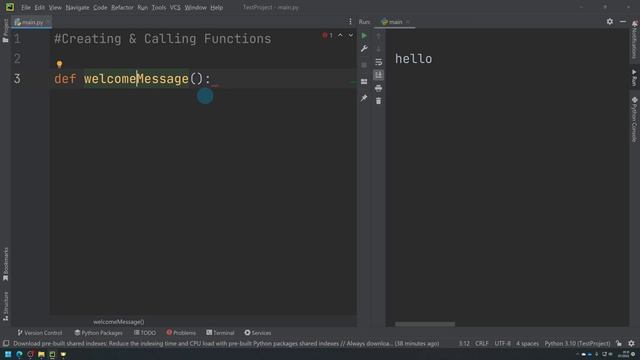Viewport: 640px width, 360px height.
Task: Open editor tabs options three-dot menu
Action: [x=350, y=22]
